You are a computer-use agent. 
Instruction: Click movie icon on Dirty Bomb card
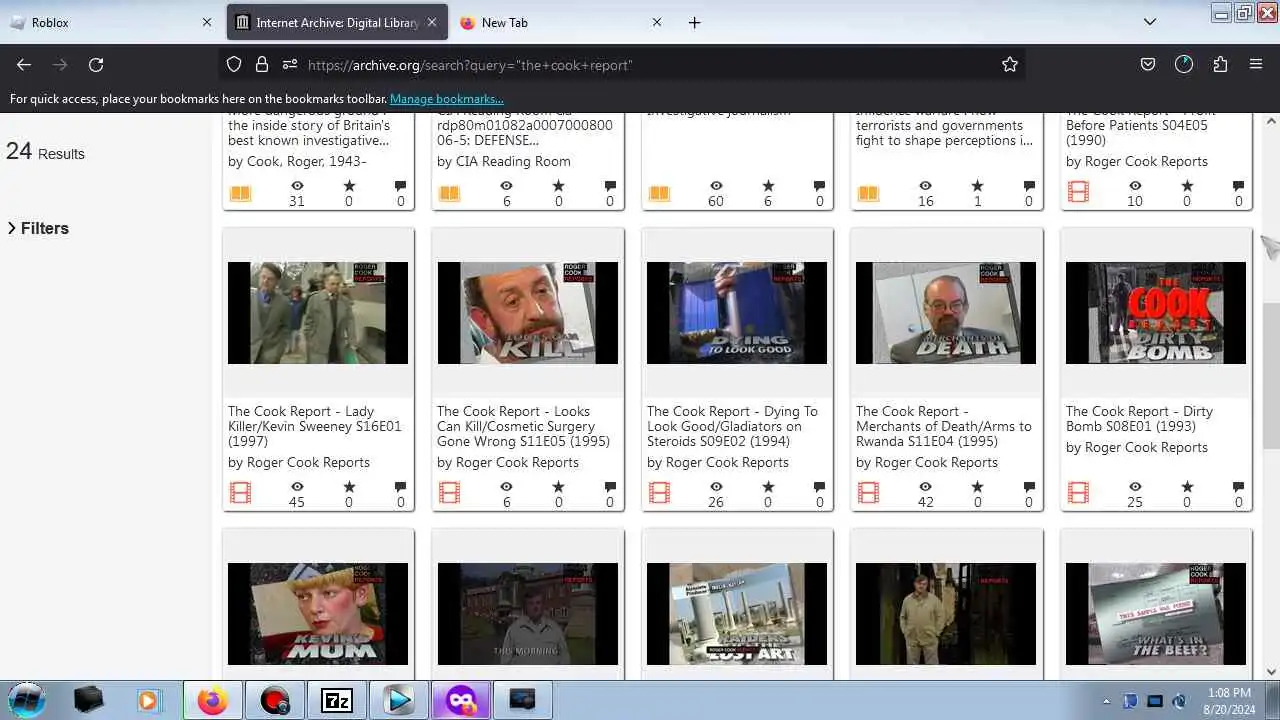point(1078,493)
